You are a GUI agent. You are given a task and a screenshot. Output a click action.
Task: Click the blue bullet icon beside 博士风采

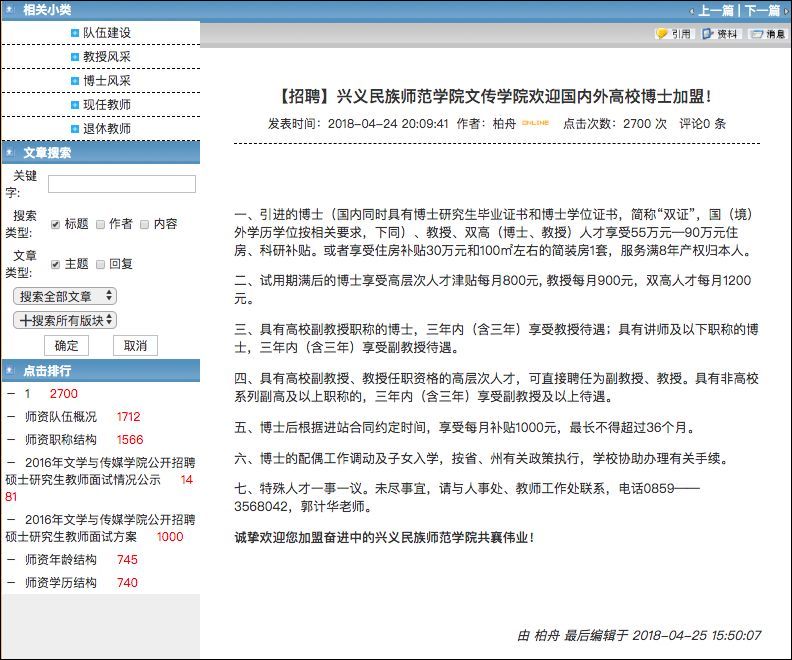point(75,81)
